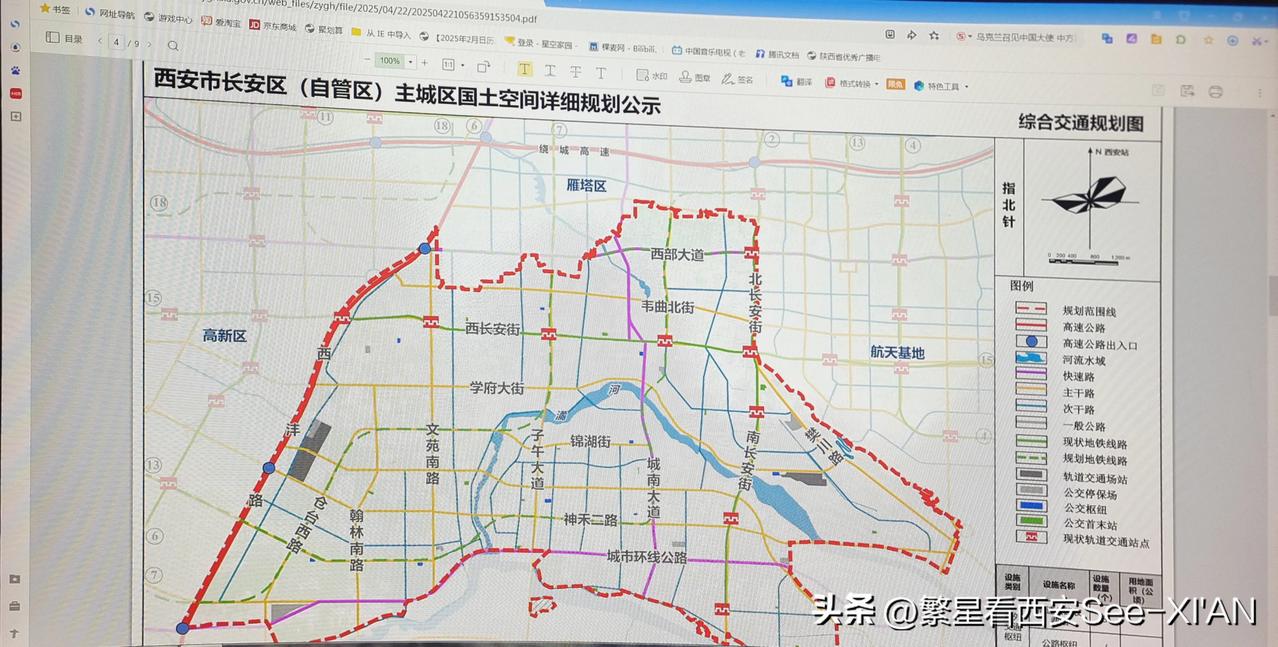
Task: Open the 稞麦网 bookmark
Action: 621,47
